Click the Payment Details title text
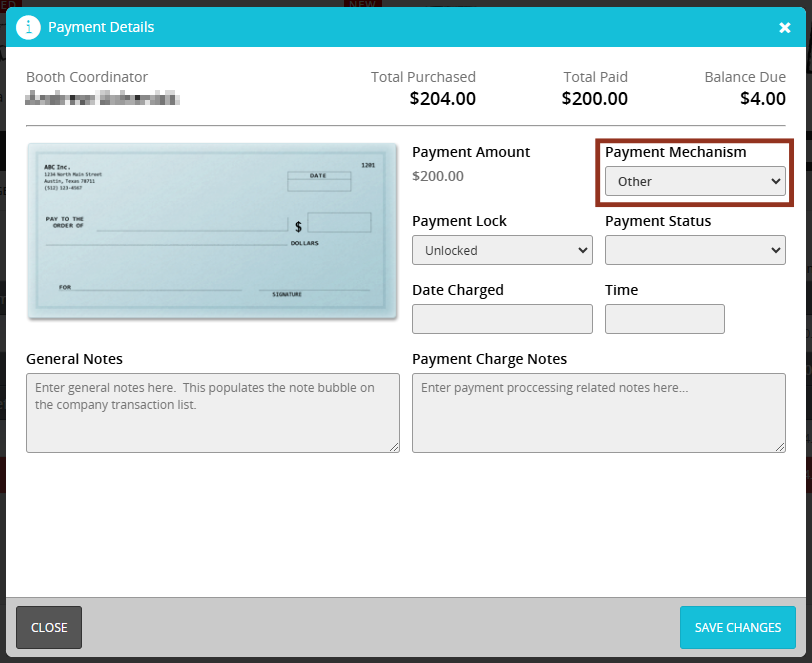Viewport: 812px width, 663px height. click(101, 27)
